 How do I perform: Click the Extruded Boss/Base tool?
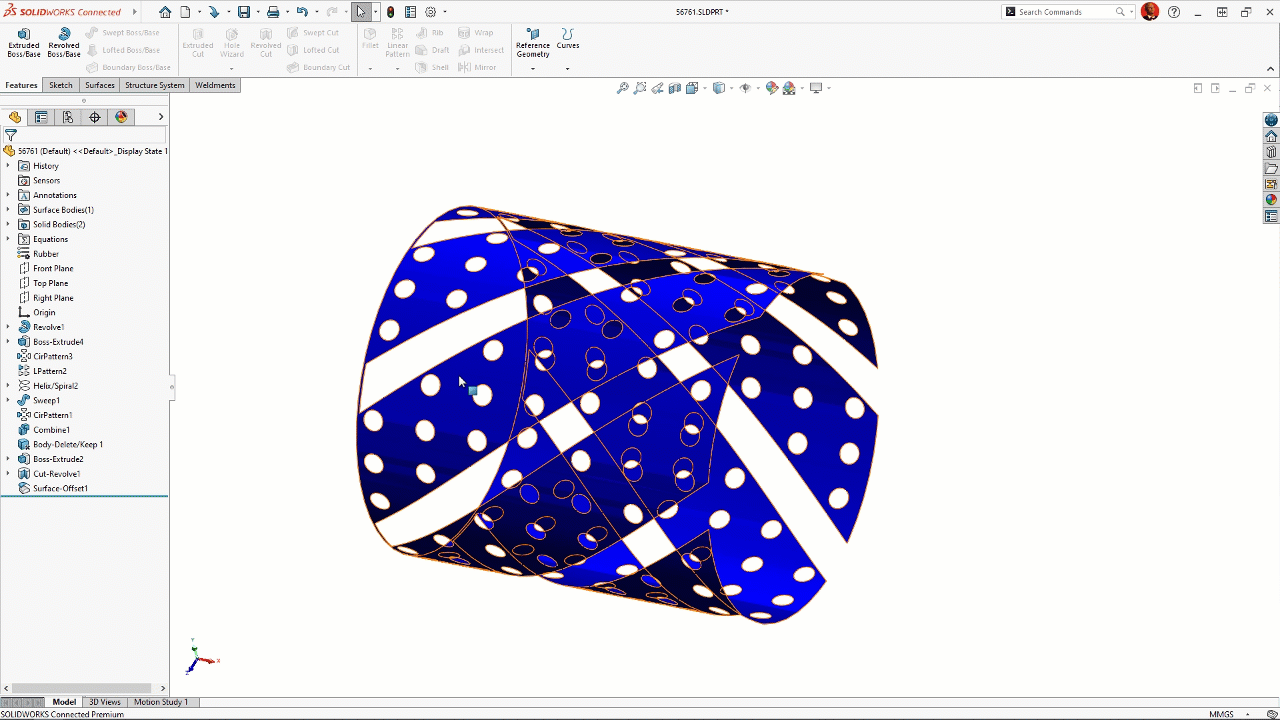tap(24, 42)
